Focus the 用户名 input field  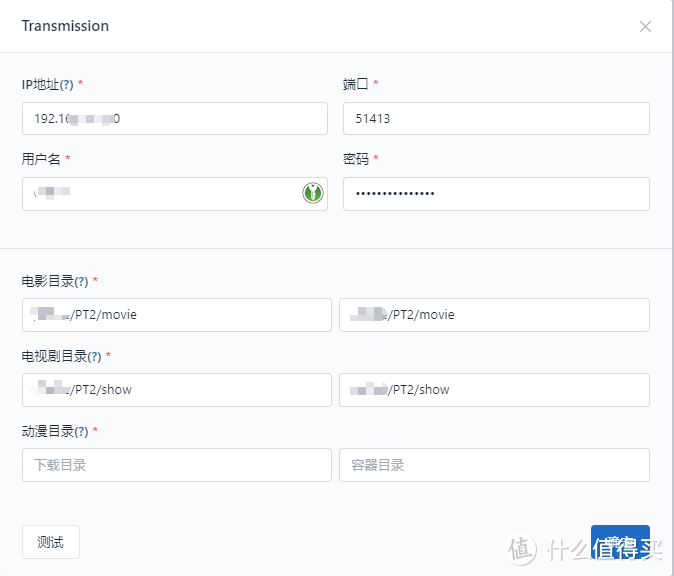(x=175, y=194)
